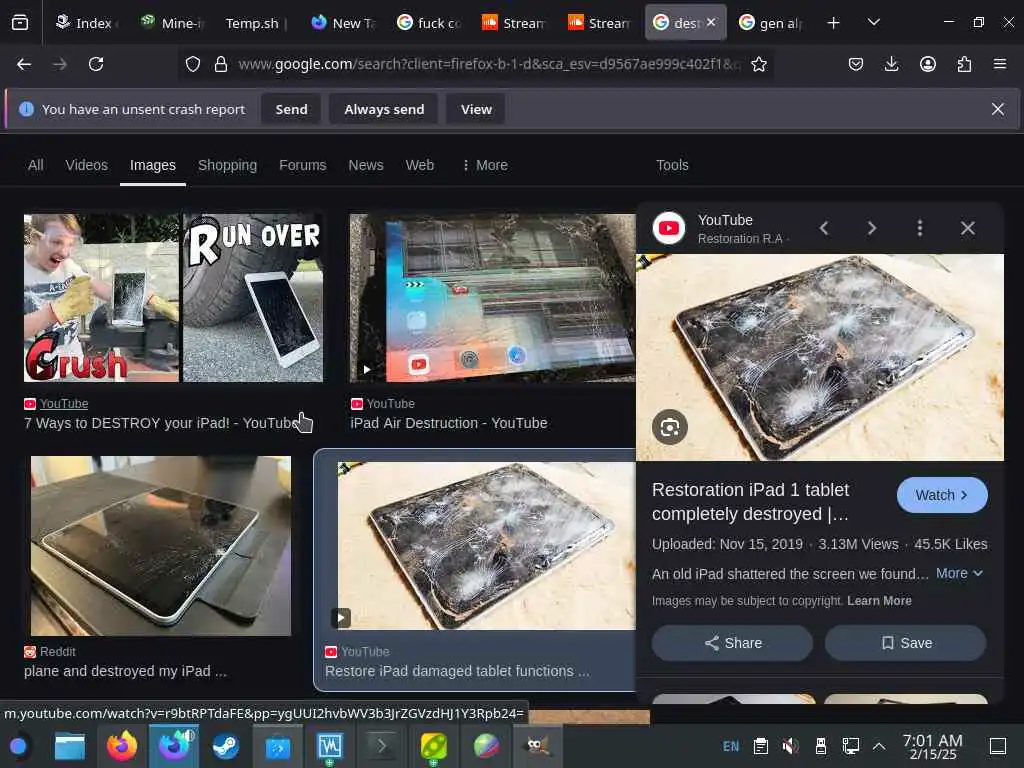Screen dimensions: 1024x768
Task: View the crash report
Action: click(x=476, y=109)
